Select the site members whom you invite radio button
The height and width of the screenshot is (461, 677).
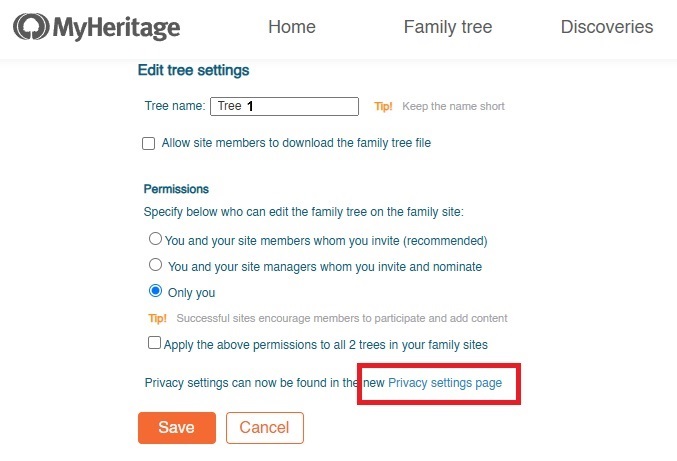[155, 239]
